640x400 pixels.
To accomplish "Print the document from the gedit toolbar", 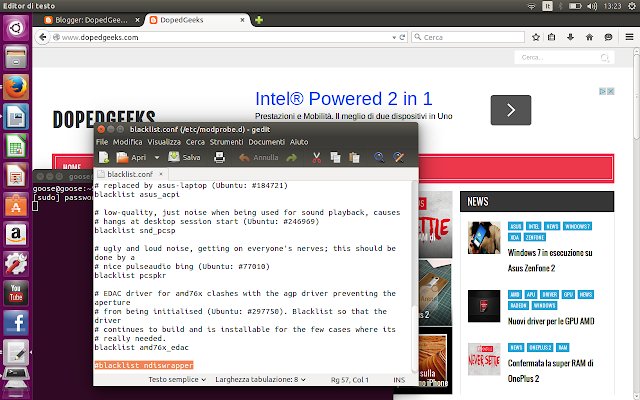I will coord(219,157).
